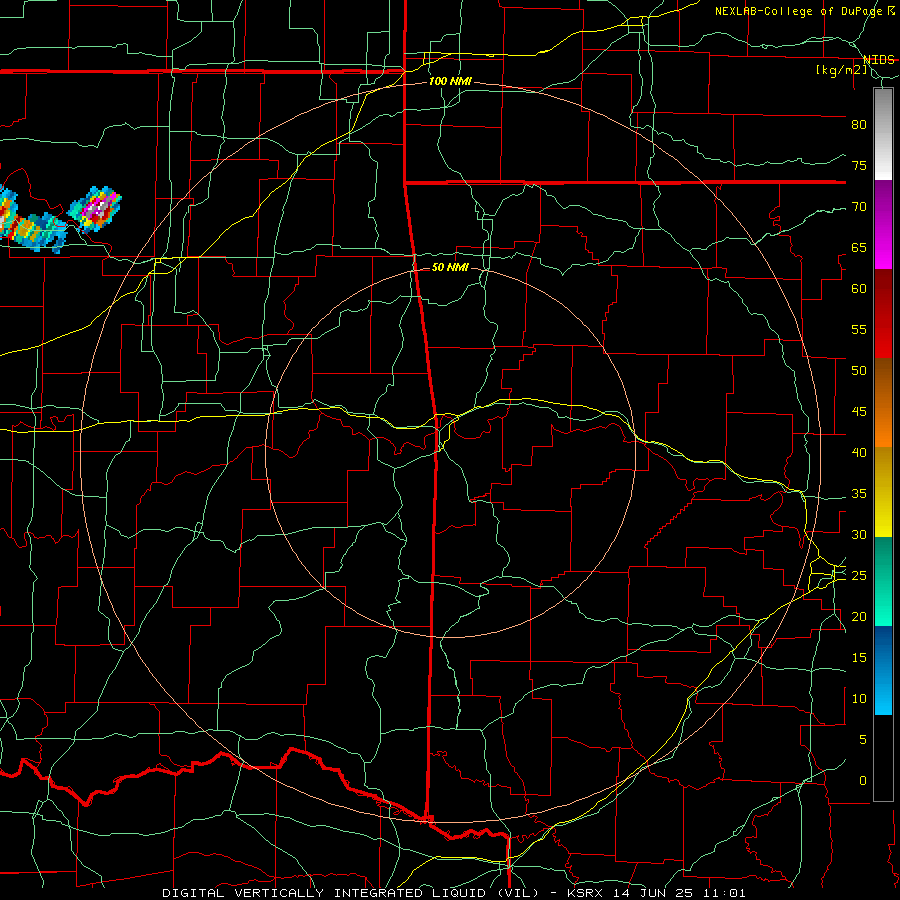This screenshot has width=900, height=900.
Task: Click the storm cell cluster at the left edge
Action: 32,221
